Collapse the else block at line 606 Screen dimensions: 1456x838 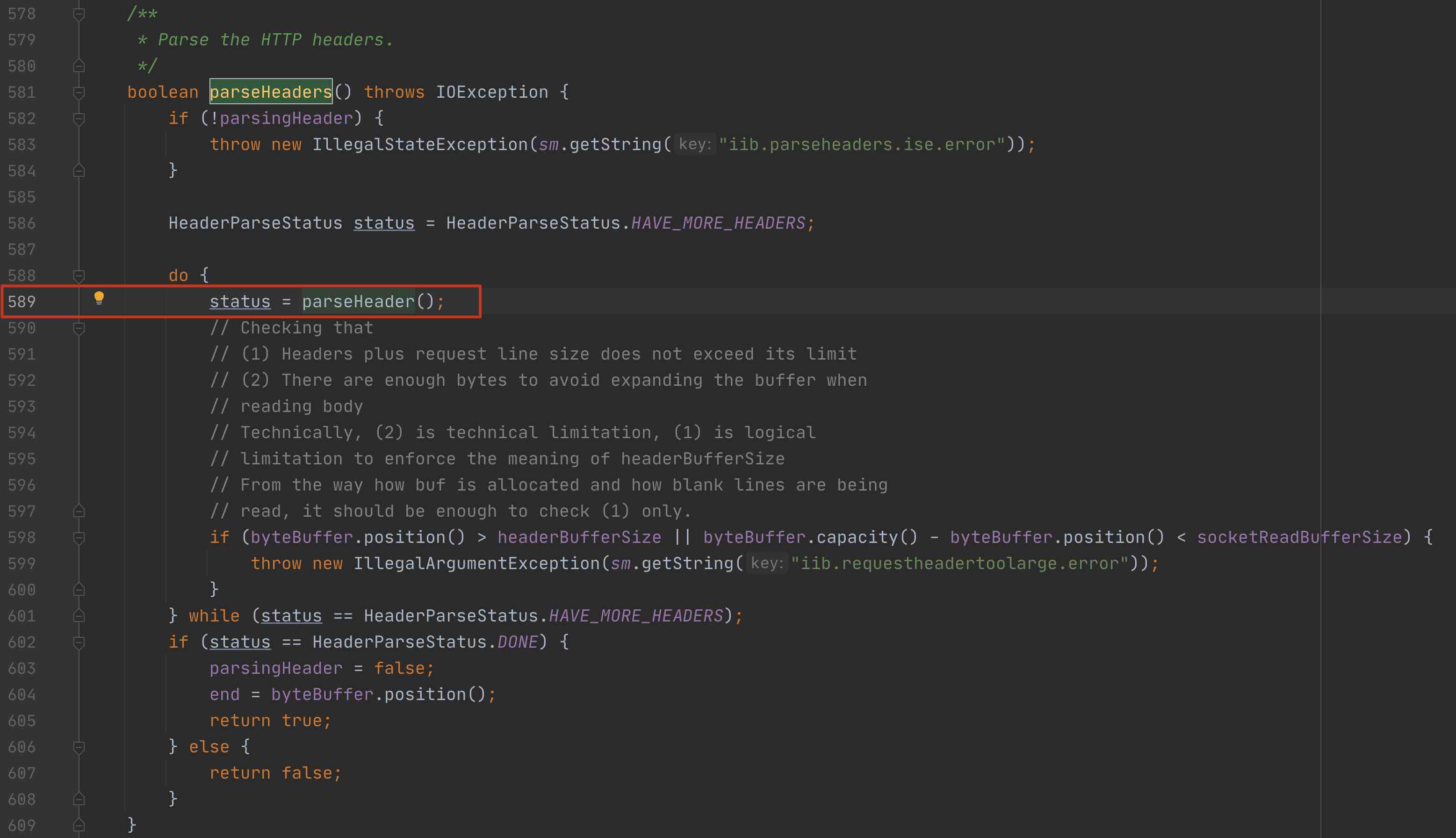tap(79, 747)
